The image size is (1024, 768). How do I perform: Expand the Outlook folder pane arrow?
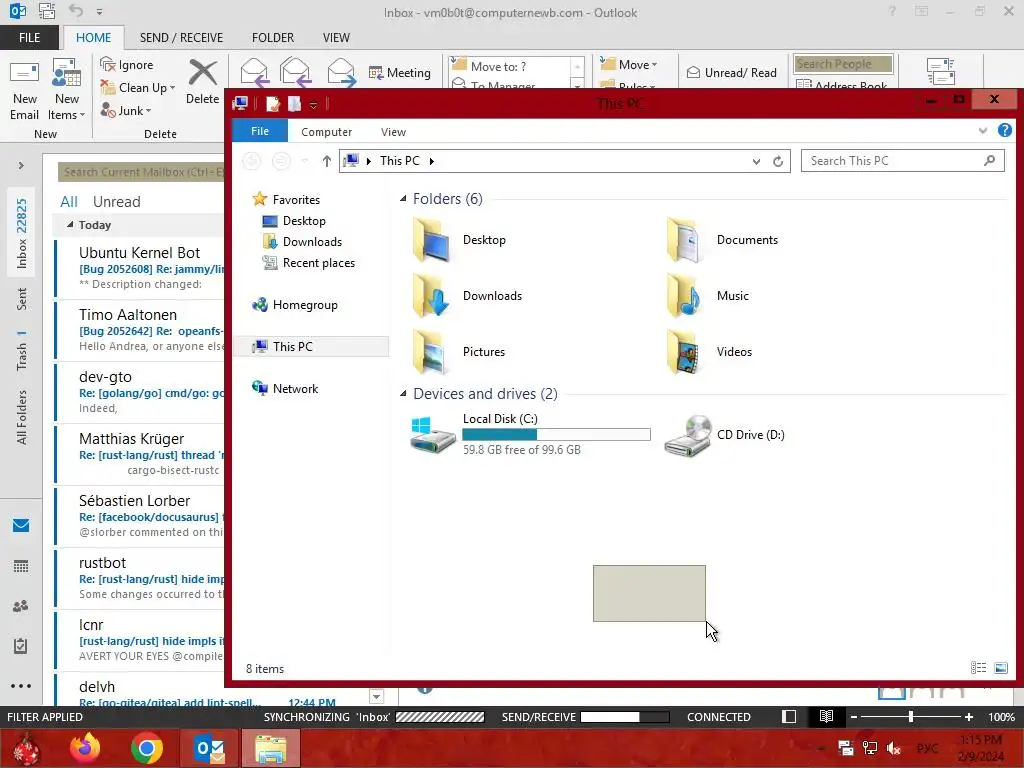pyautogui.click(x=21, y=166)
